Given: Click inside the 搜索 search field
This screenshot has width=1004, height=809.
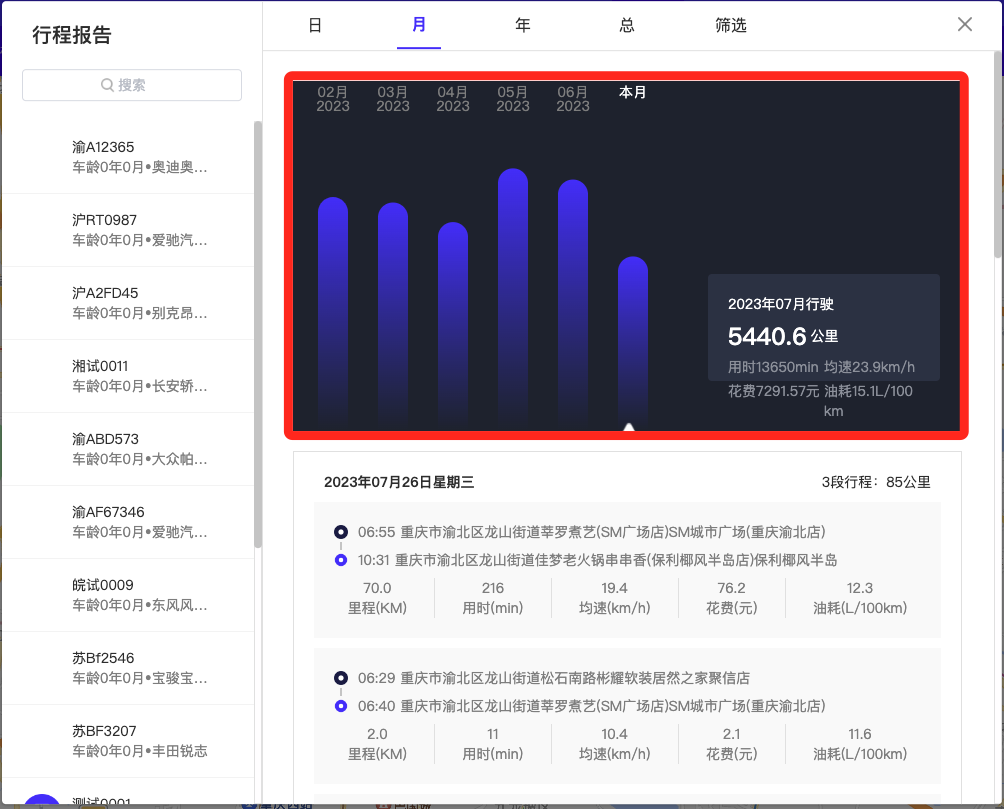Looking at the screenshot, I should click(x=131, y=84).
